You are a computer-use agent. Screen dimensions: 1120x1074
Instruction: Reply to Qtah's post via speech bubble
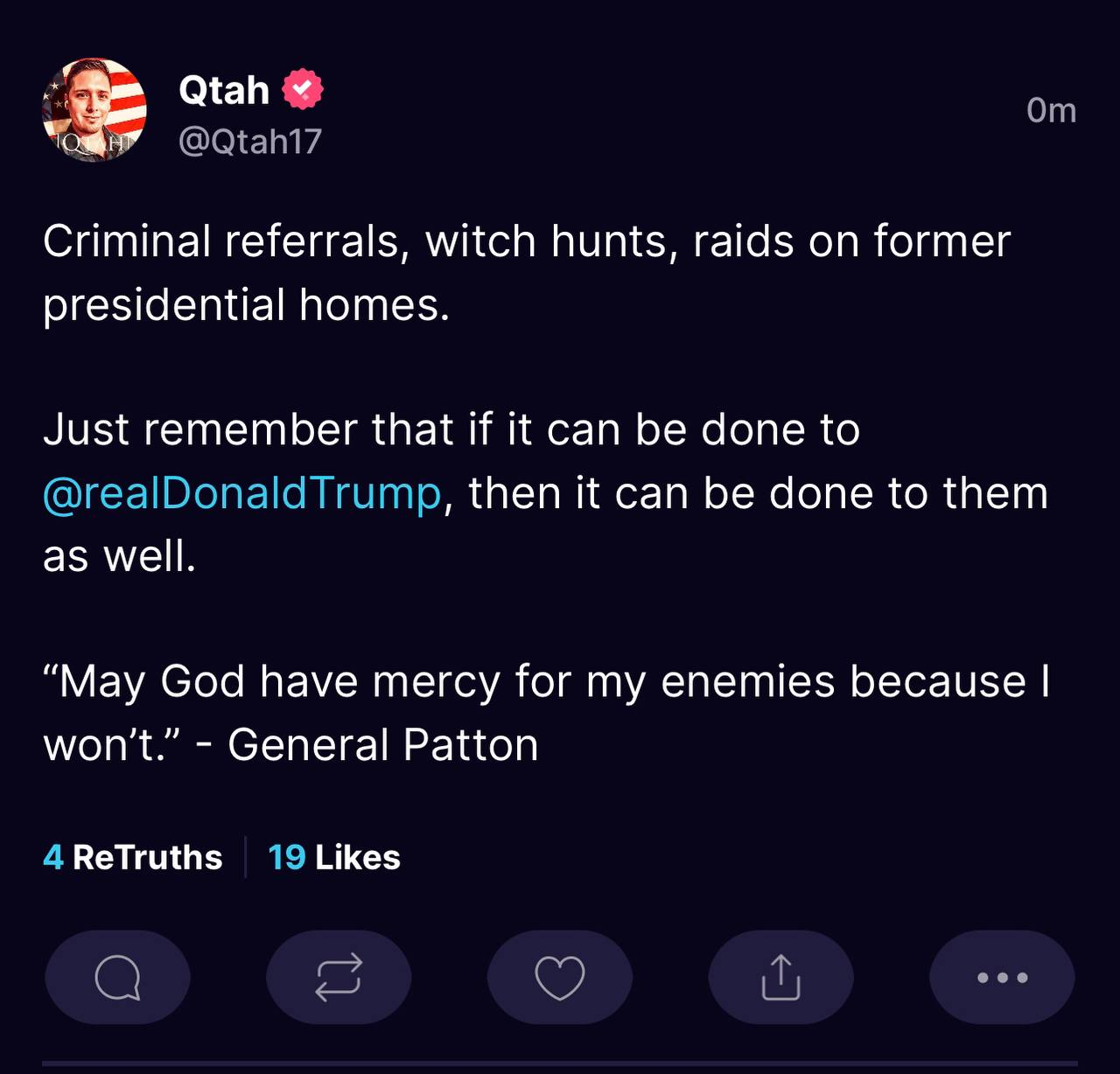click(x=117, y=977)
